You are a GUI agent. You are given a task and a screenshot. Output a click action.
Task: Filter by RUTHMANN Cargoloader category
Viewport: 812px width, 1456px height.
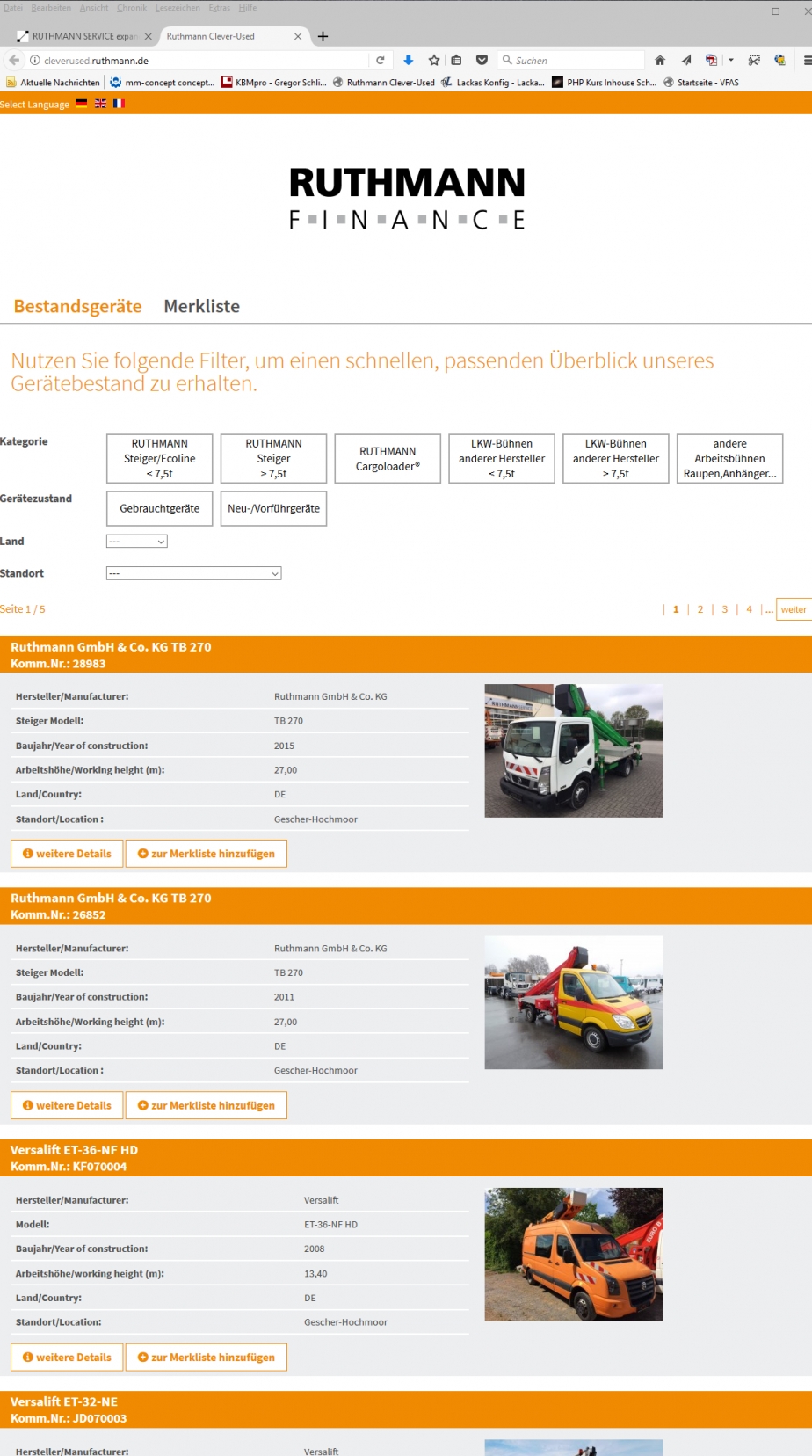pyautogui.click(x=388, y=458)
